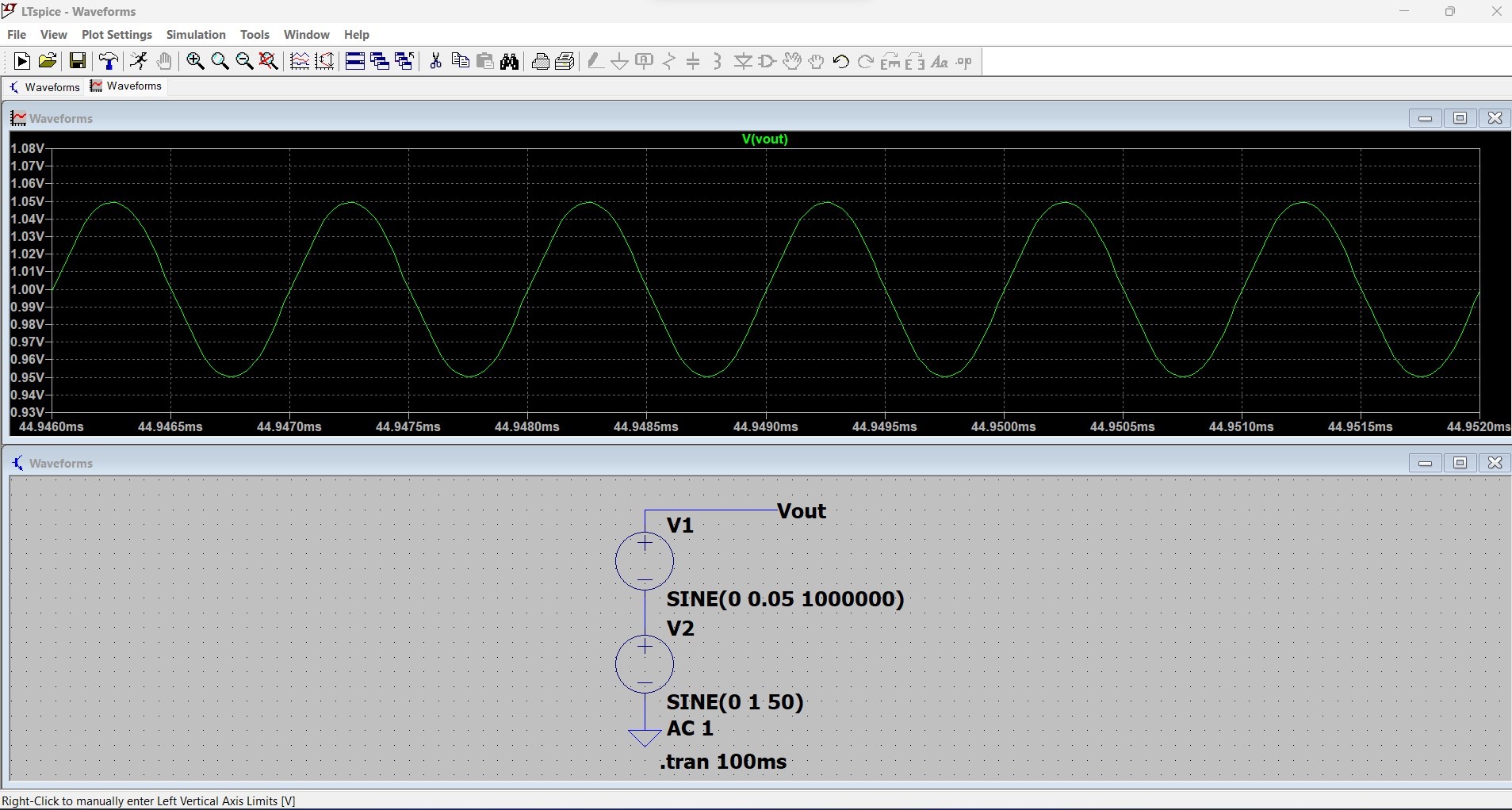Click the Paste clipboard icon
This screenshot has width=1512, height=810.
pyautogui.click(x=485, y=62)
